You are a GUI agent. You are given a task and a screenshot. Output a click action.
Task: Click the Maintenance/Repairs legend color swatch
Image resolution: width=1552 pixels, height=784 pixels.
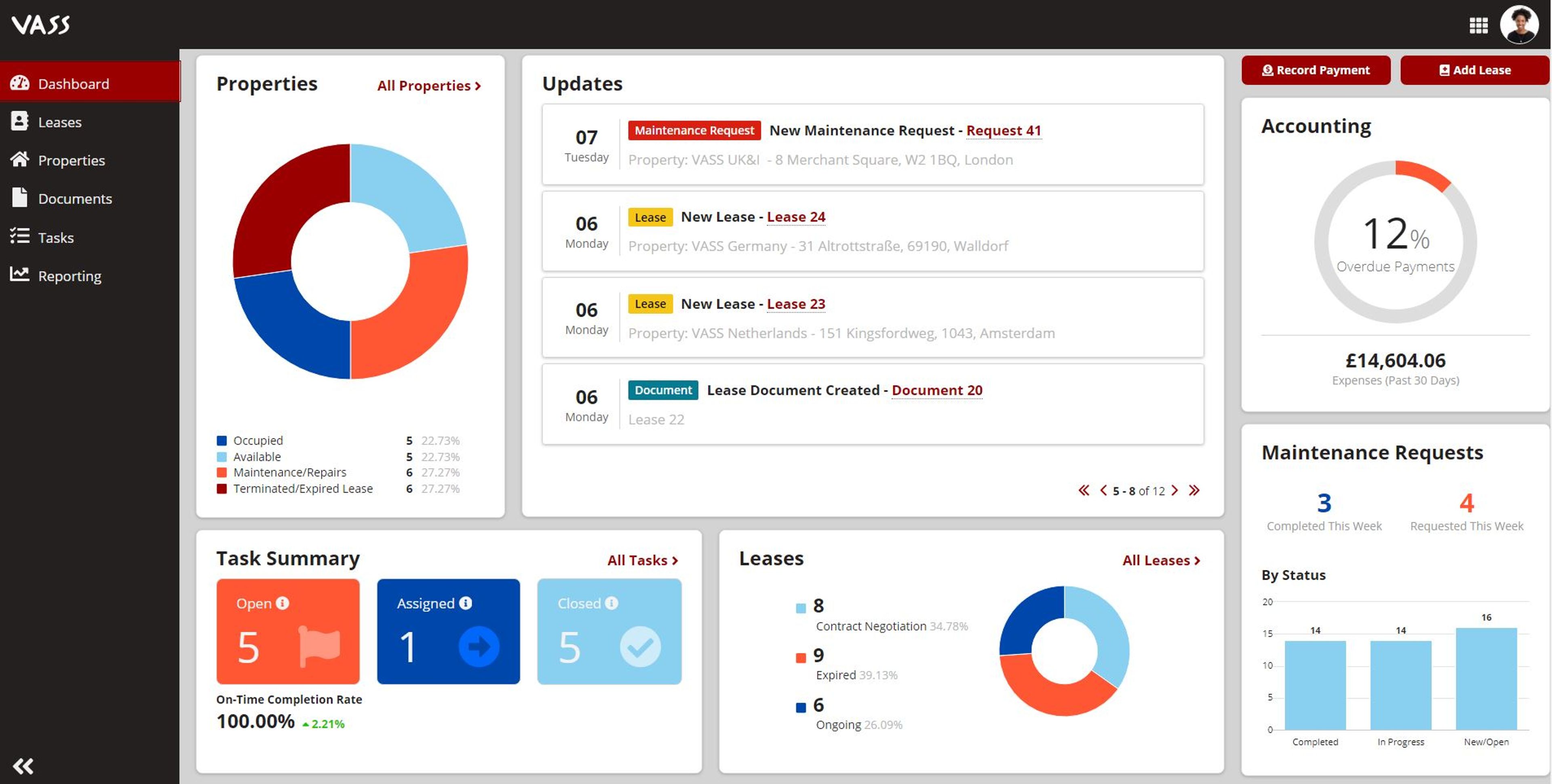[x=222, y=472]
